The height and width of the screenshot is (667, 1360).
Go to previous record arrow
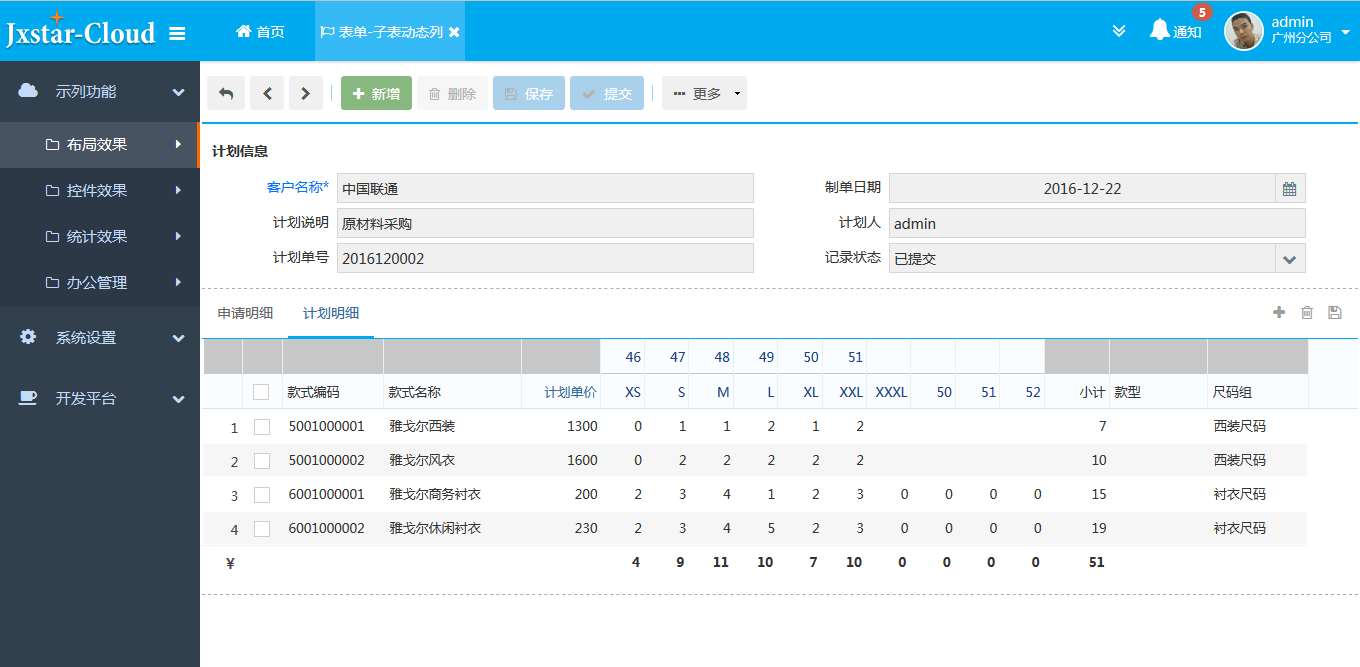267,93
